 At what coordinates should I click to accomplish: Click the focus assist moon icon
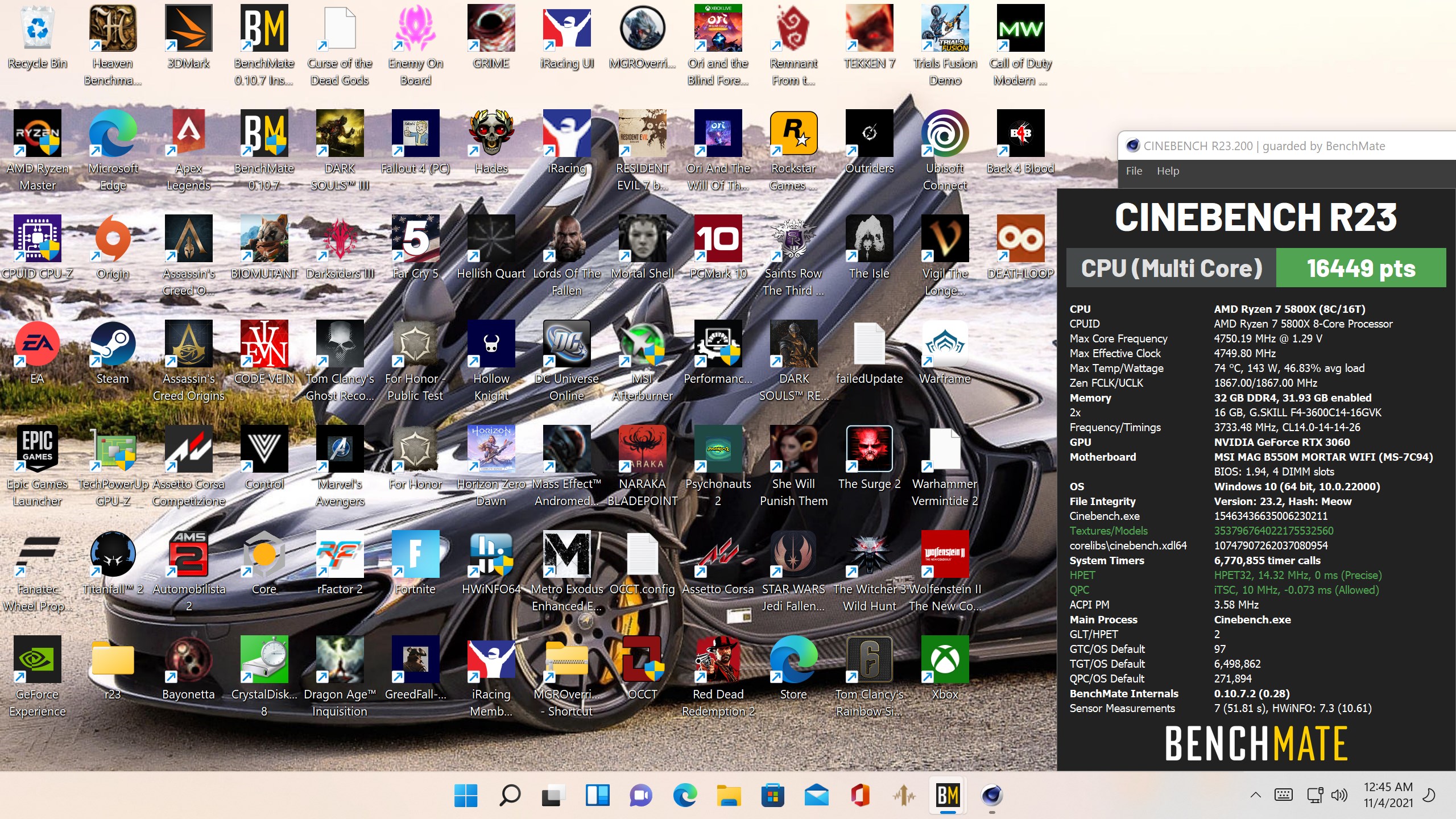pyautogui.click(x=1429, y=795)
